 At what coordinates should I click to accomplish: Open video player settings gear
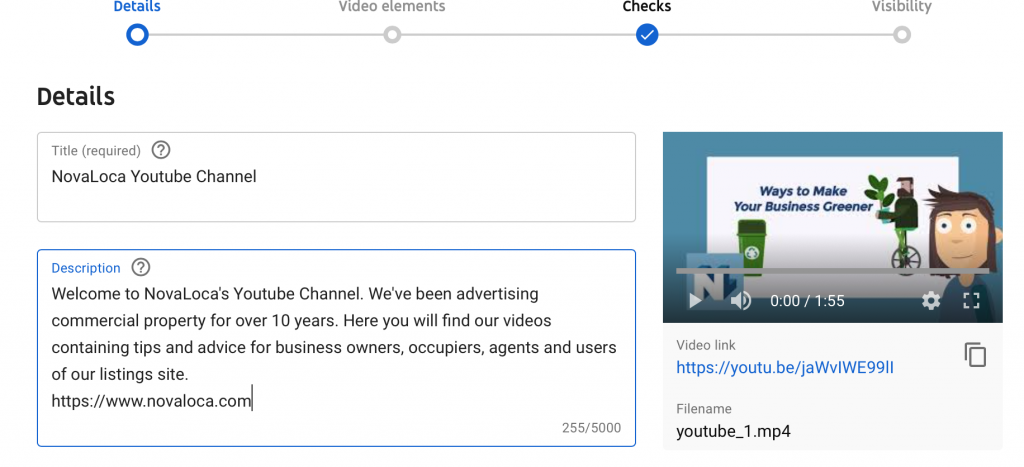tap(931, 300)
